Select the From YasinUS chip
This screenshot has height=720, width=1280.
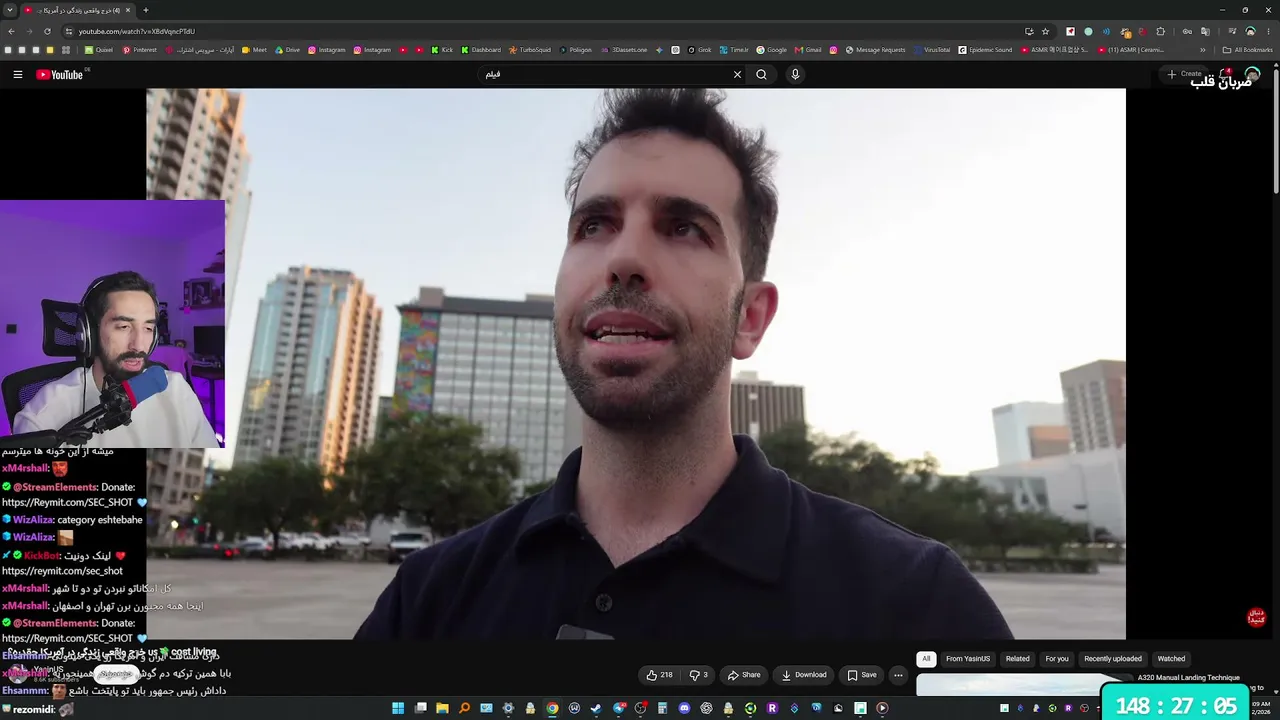coord(968,659)
